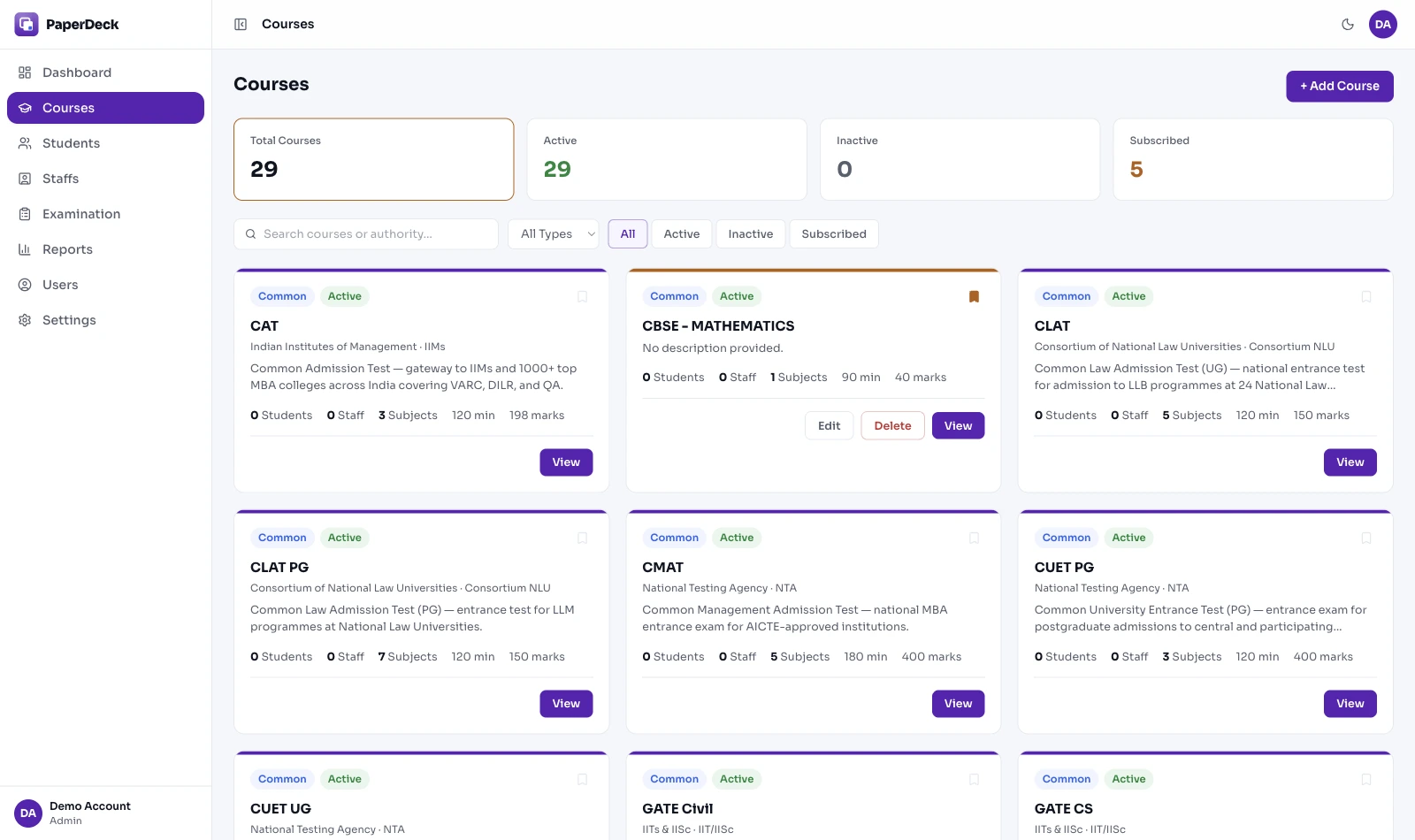Click the Active courses stat card
Viewport: 1415px width, 840px height.
click(667, 160)
